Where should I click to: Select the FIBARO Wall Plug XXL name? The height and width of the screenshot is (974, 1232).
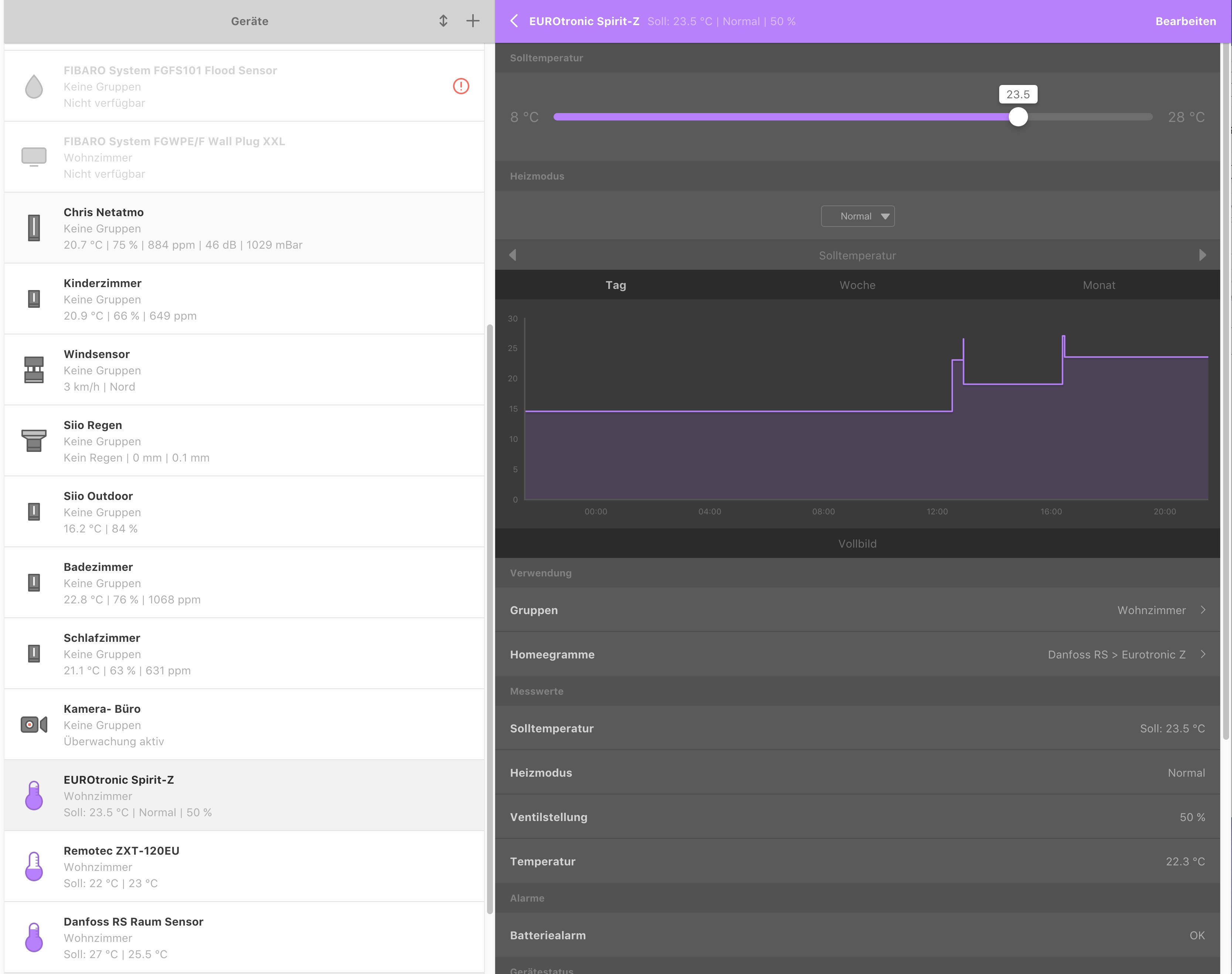click(x=174, y=141)
